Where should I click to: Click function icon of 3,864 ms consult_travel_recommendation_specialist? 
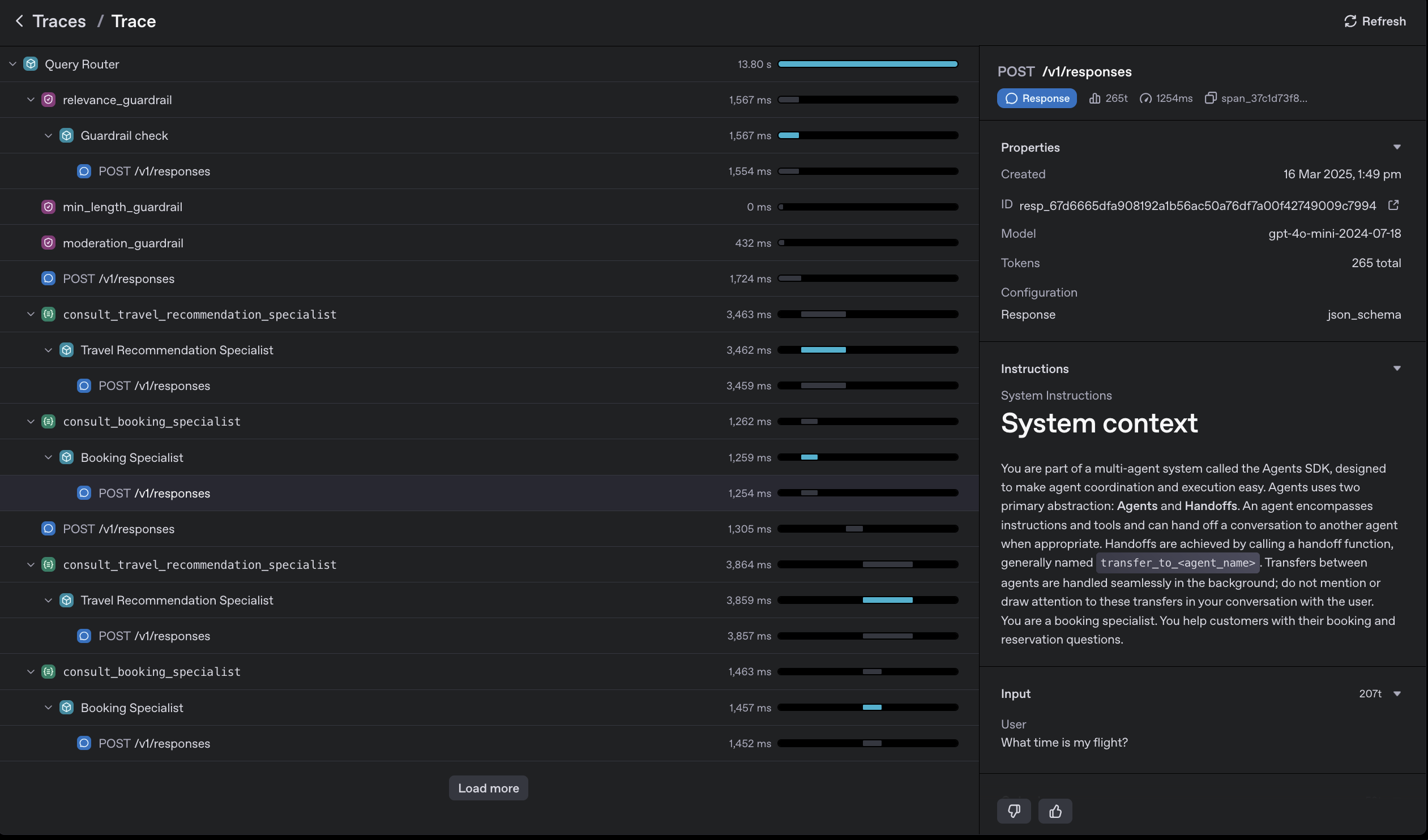[x=49, y=564]
